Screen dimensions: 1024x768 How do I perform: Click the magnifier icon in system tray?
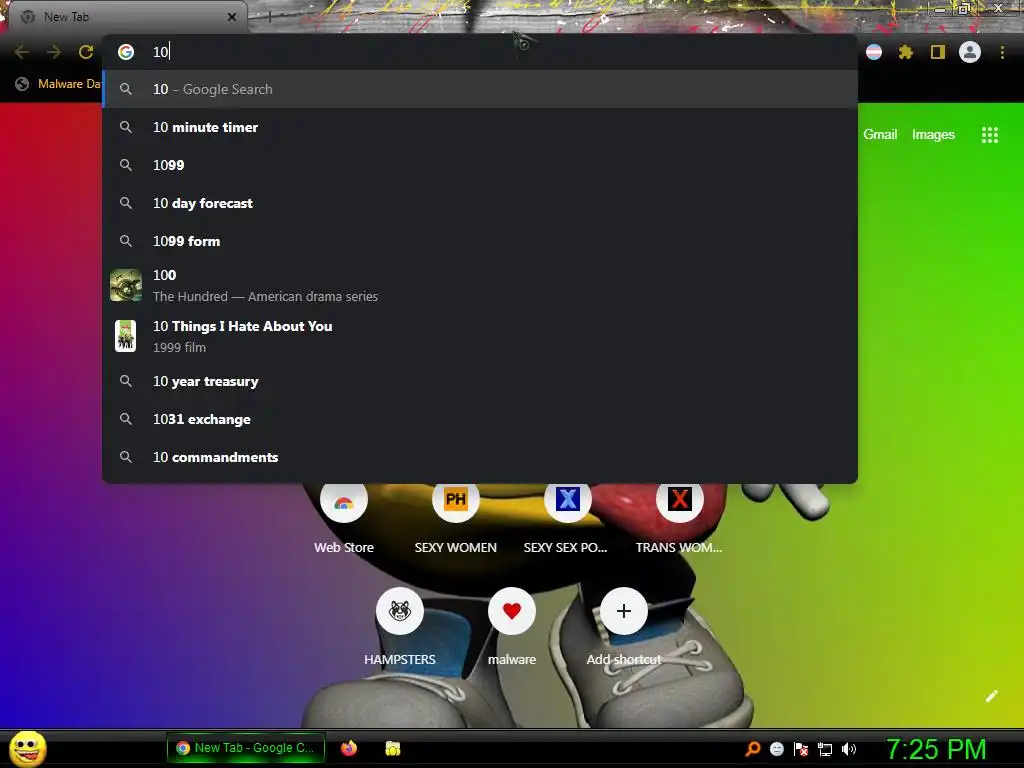tap(753, 748)
